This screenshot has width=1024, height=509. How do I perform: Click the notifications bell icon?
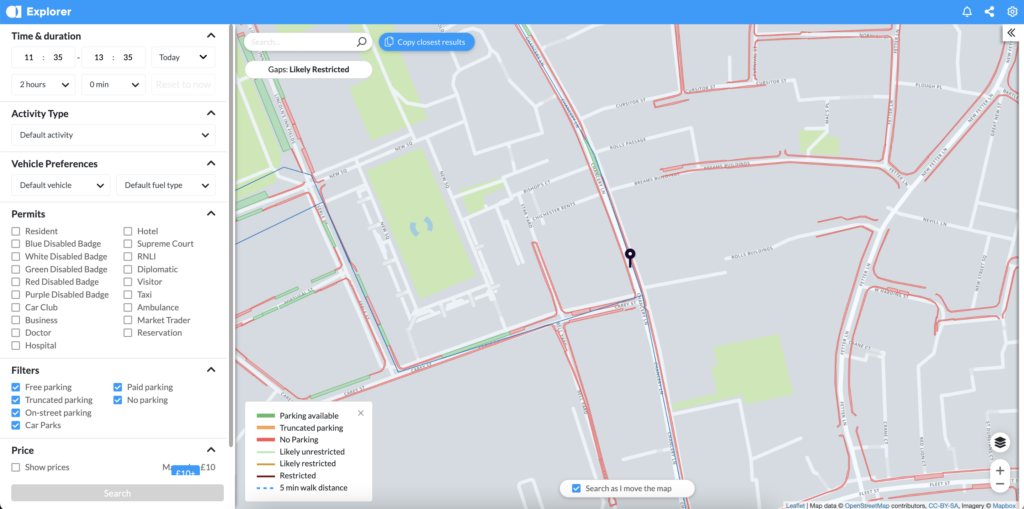(967, 12)
